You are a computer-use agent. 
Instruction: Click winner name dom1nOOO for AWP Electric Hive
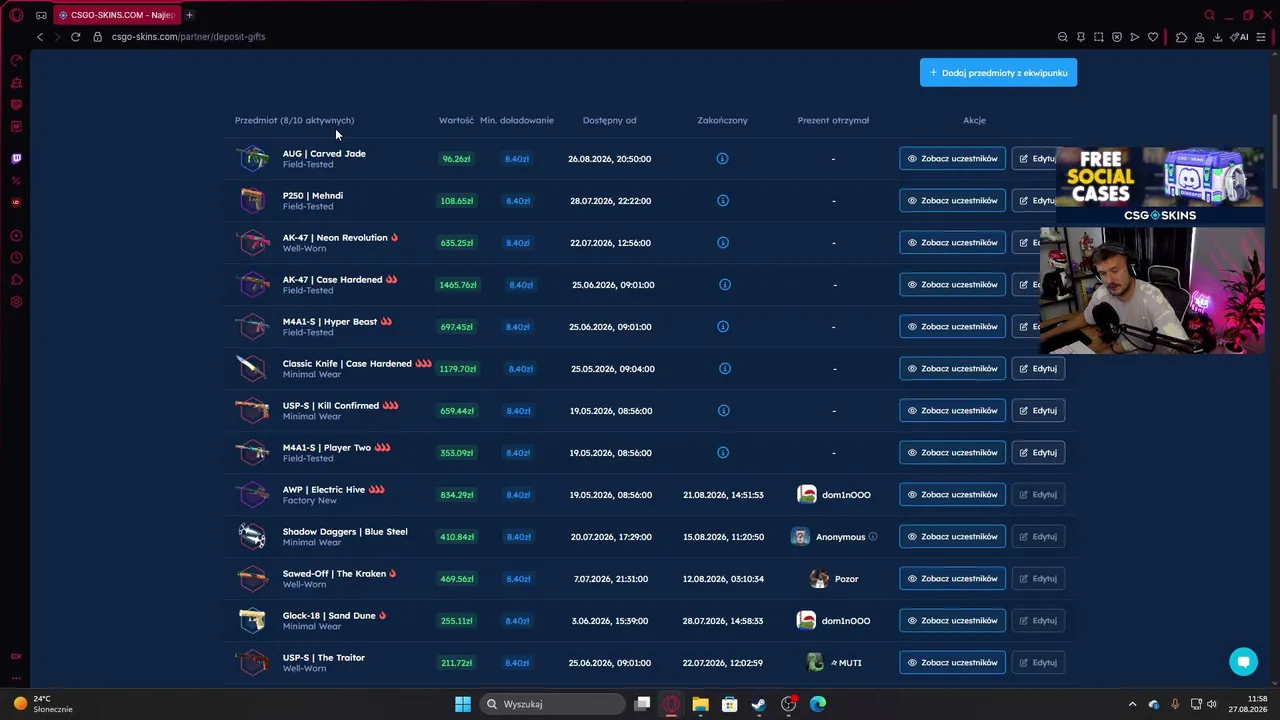846,495
